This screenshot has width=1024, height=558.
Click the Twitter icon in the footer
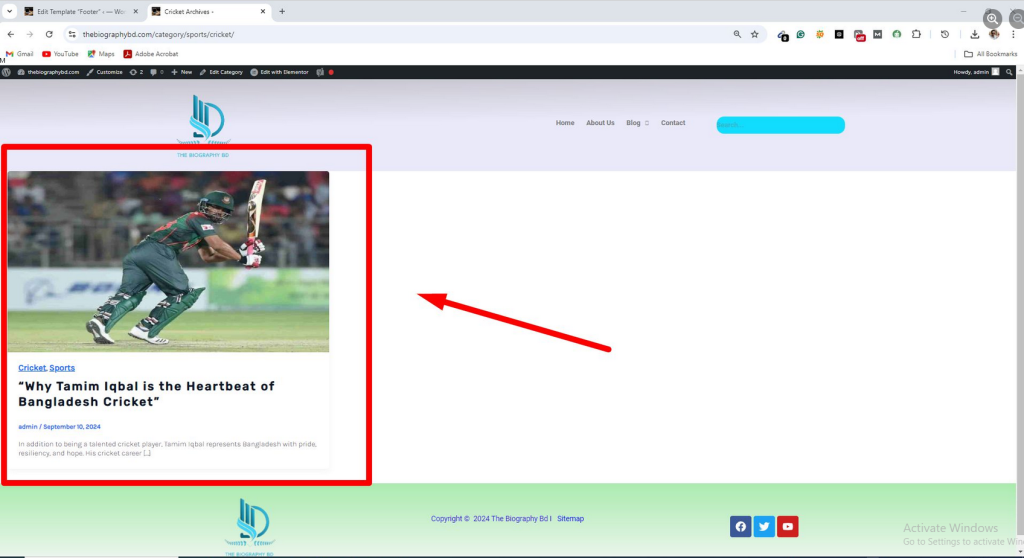pyautogui.click(x=764, y=527)
